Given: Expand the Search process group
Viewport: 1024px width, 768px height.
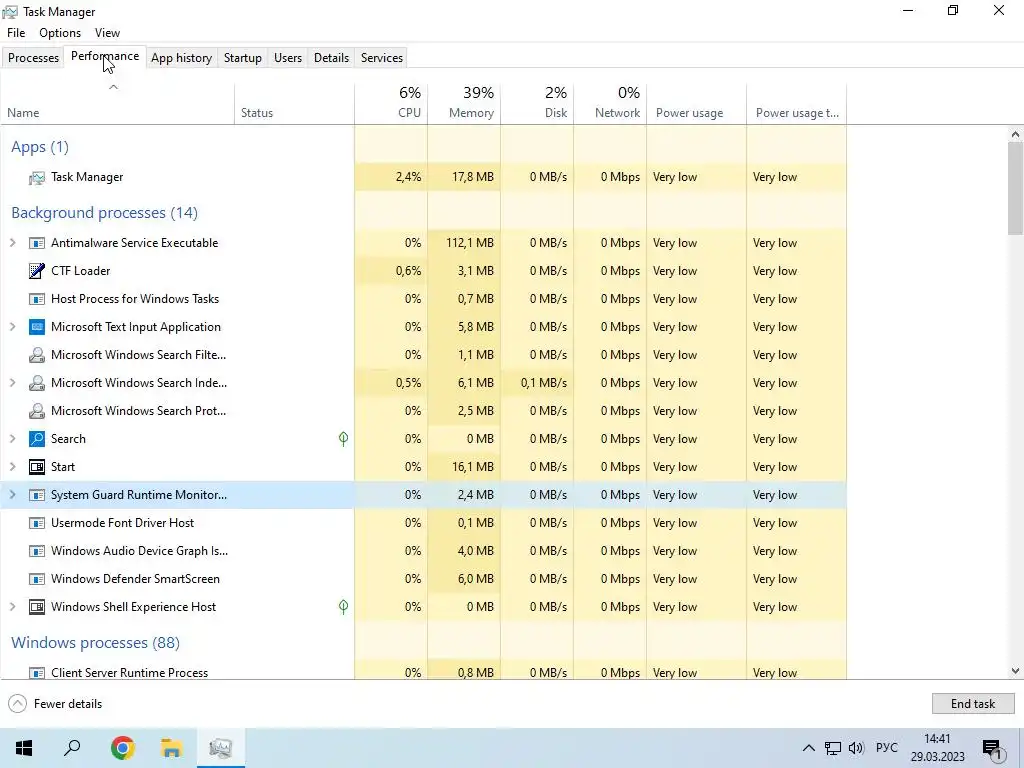Looking at the screenshot, I should pyautogui.click(x=12, y=439).
